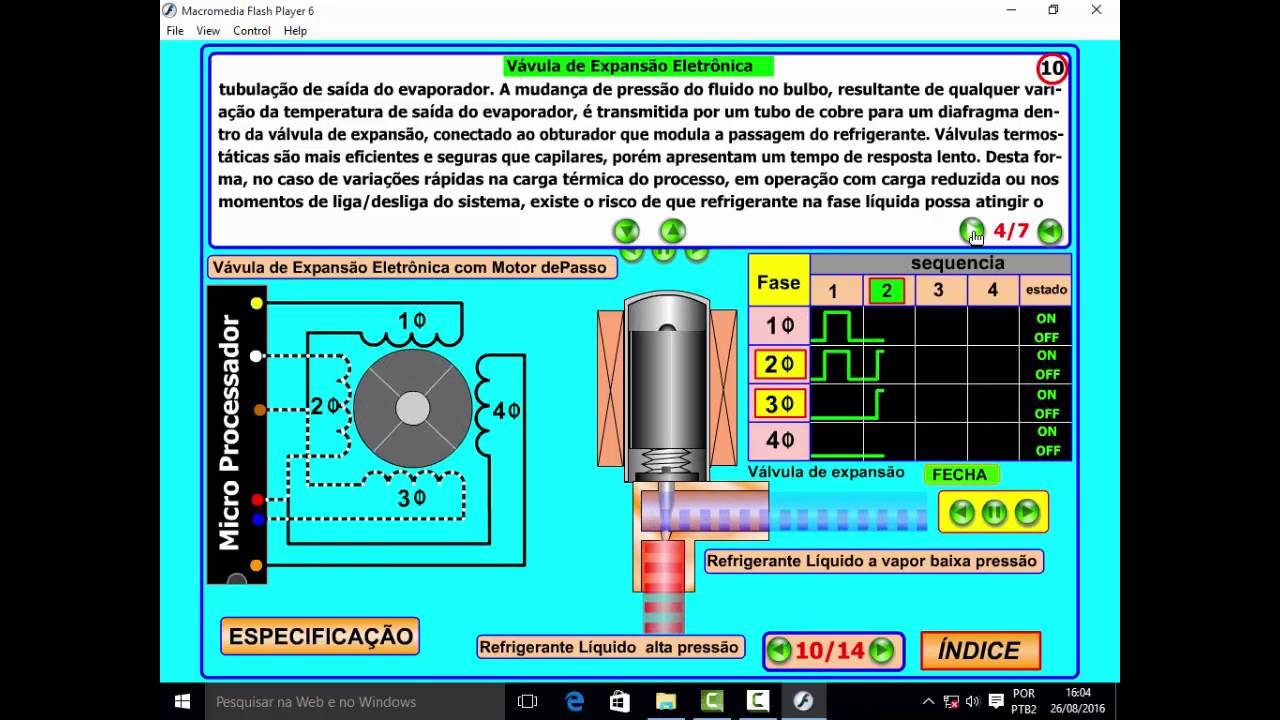
Task: Open the Control menu
Action: click(x=252, y=31)
